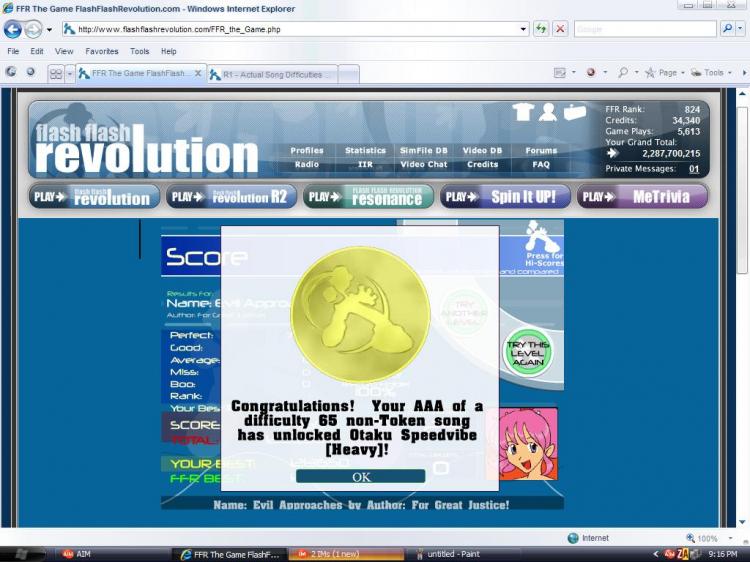The height and width of the screenshot is (562, 750).
Task: Click the browser Back arrow button
Action: coord(13,30)
